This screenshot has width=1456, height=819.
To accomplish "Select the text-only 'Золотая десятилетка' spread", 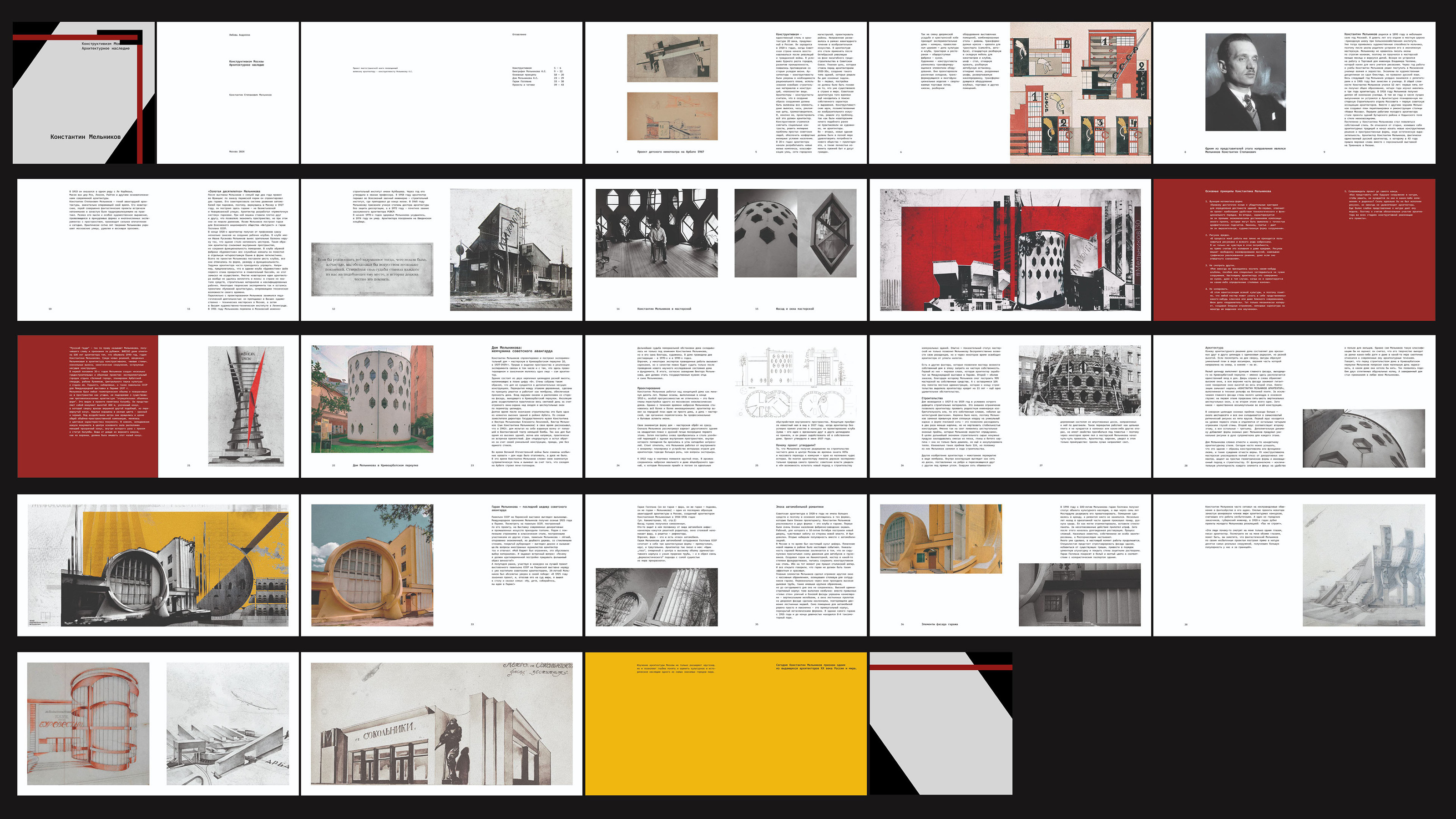I will [x=158, y=250].
